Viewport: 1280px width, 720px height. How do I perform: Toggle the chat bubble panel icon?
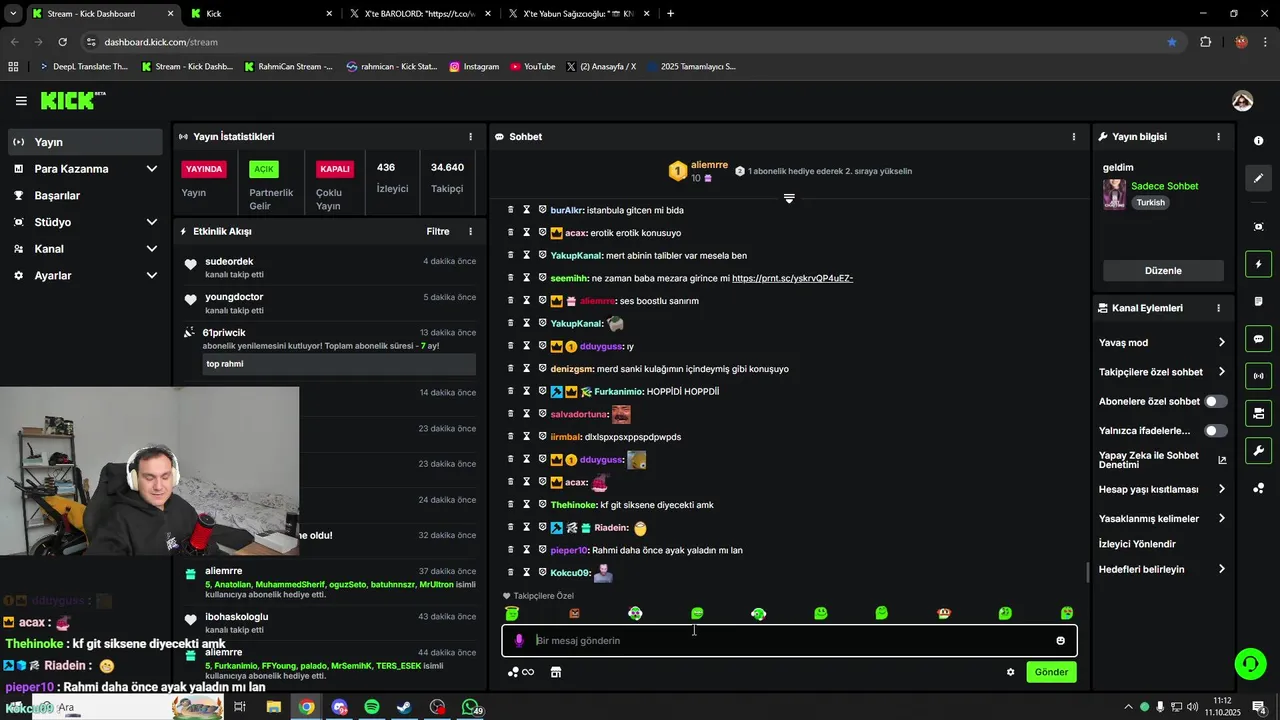click(1259, 339)
